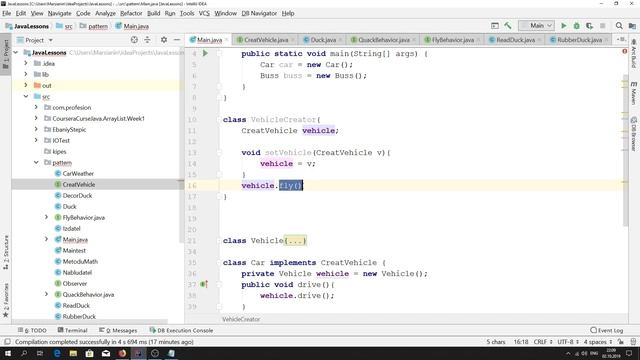This screenshot has width=640, height=360.
Task: Click the Stop process icon
Action: pos(602,26)
